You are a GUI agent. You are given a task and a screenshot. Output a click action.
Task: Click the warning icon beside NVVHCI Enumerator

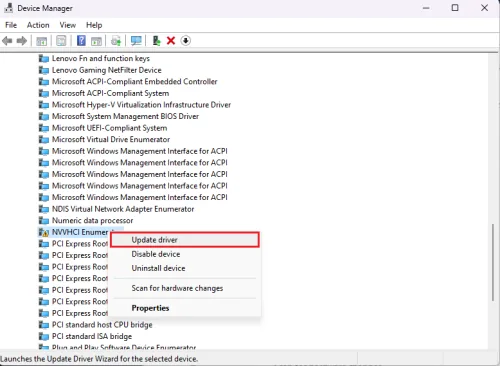tap(44, 232)
